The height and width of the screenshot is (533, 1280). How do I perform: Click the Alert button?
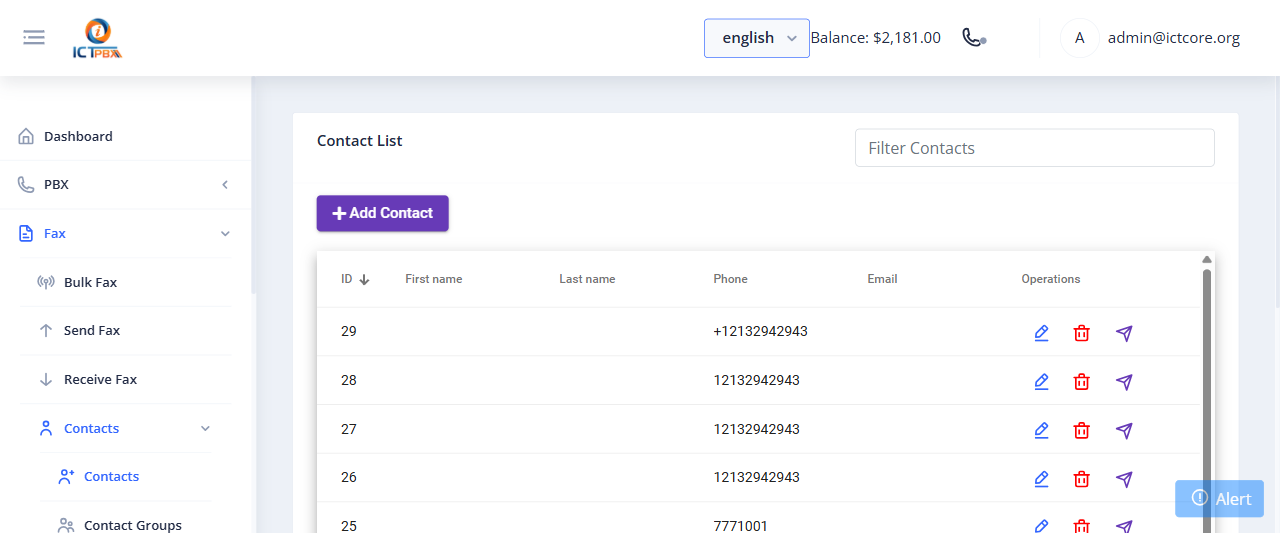(1219, 499)
